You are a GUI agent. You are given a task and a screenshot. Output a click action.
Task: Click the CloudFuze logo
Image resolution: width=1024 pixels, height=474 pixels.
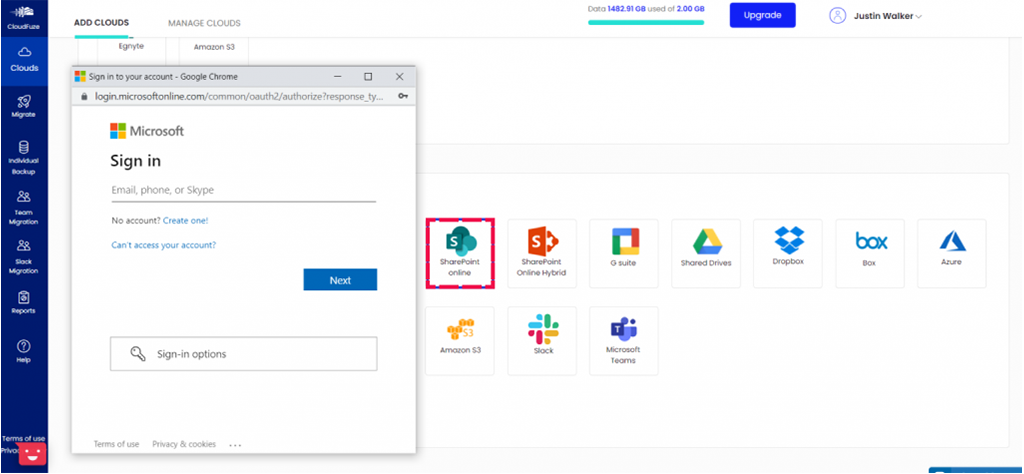click(24, 17)
